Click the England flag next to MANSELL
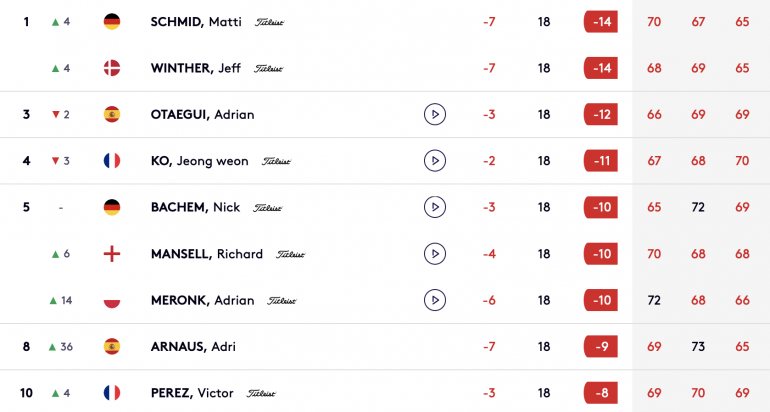This screenshot has height=412, width=770. [x=112, y=254]
